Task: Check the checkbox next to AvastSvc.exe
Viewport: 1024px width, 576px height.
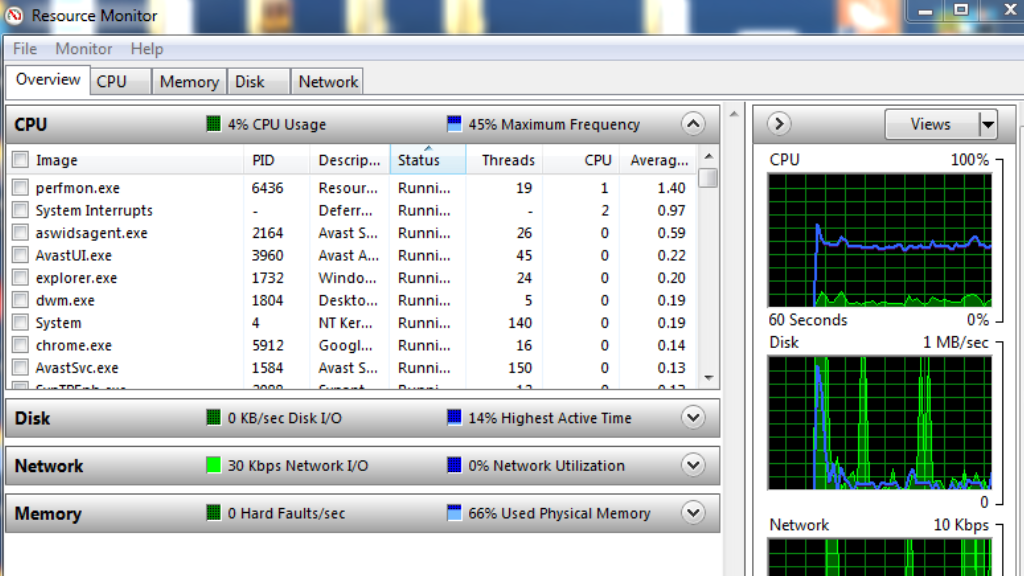Action: pos(18,367)
